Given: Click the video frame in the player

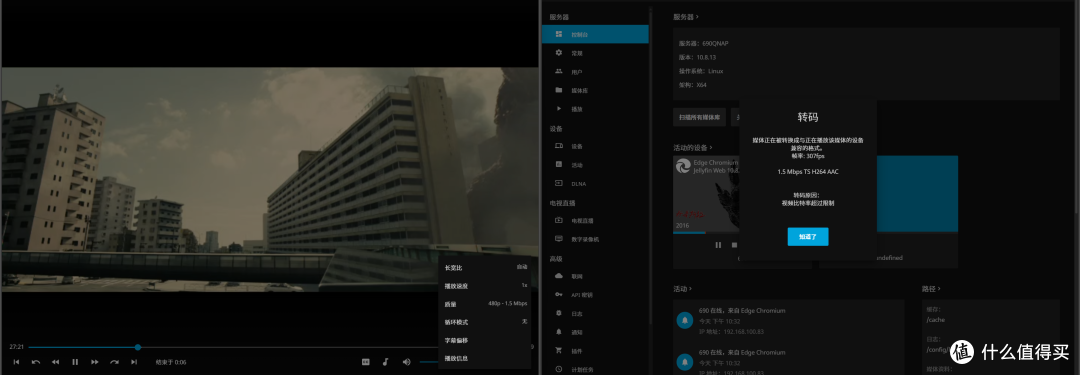Looking at the screenshot, I should click(x=269, y=179).
